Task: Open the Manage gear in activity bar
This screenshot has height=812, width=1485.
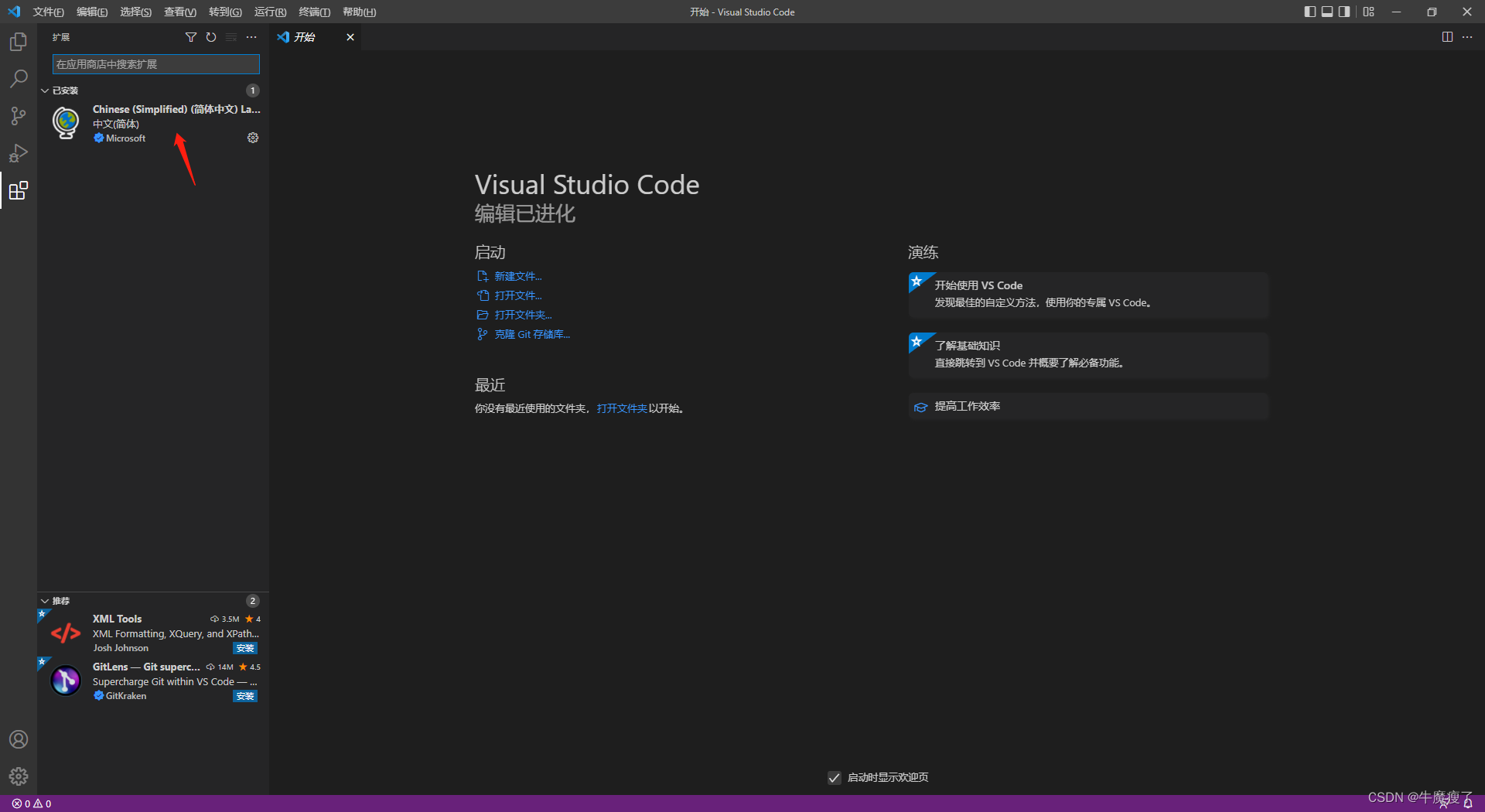Action: pyautogui.click(x=19, y=776)
